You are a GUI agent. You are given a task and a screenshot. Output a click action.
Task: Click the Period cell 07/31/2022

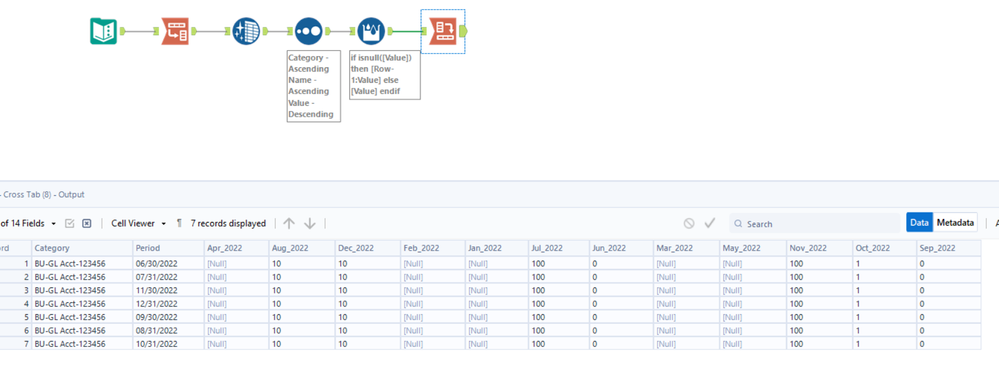[x=168, y=276]
